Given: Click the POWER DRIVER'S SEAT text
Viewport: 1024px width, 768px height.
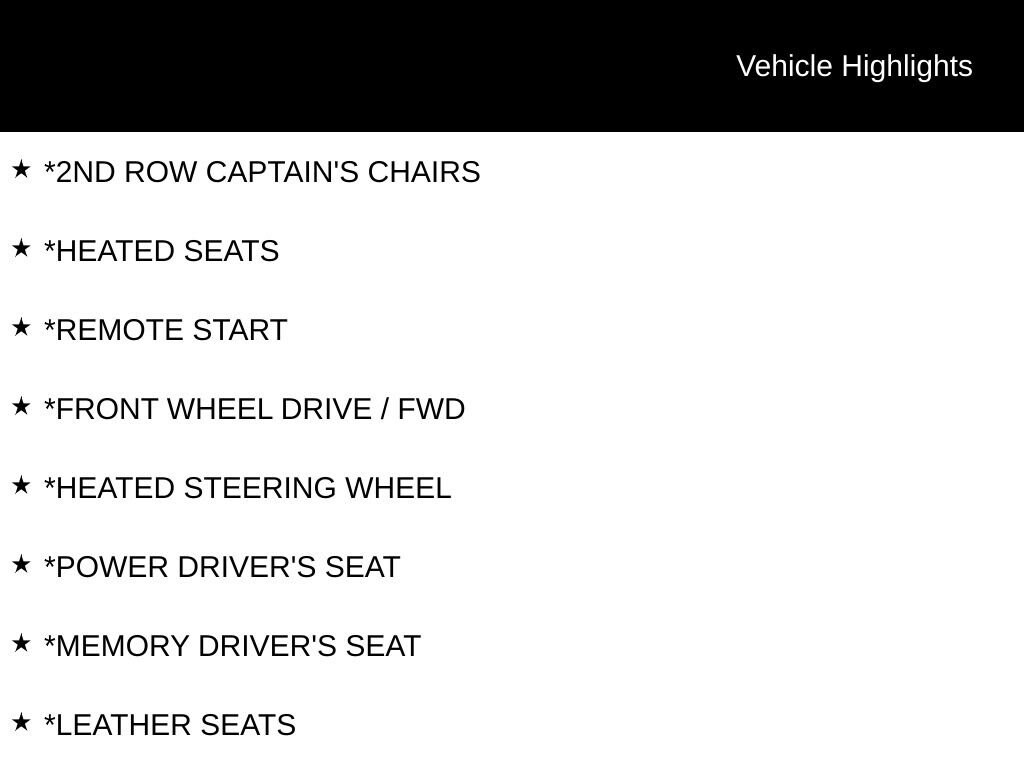Looking at the screenshot, I should tap(227, 567).
